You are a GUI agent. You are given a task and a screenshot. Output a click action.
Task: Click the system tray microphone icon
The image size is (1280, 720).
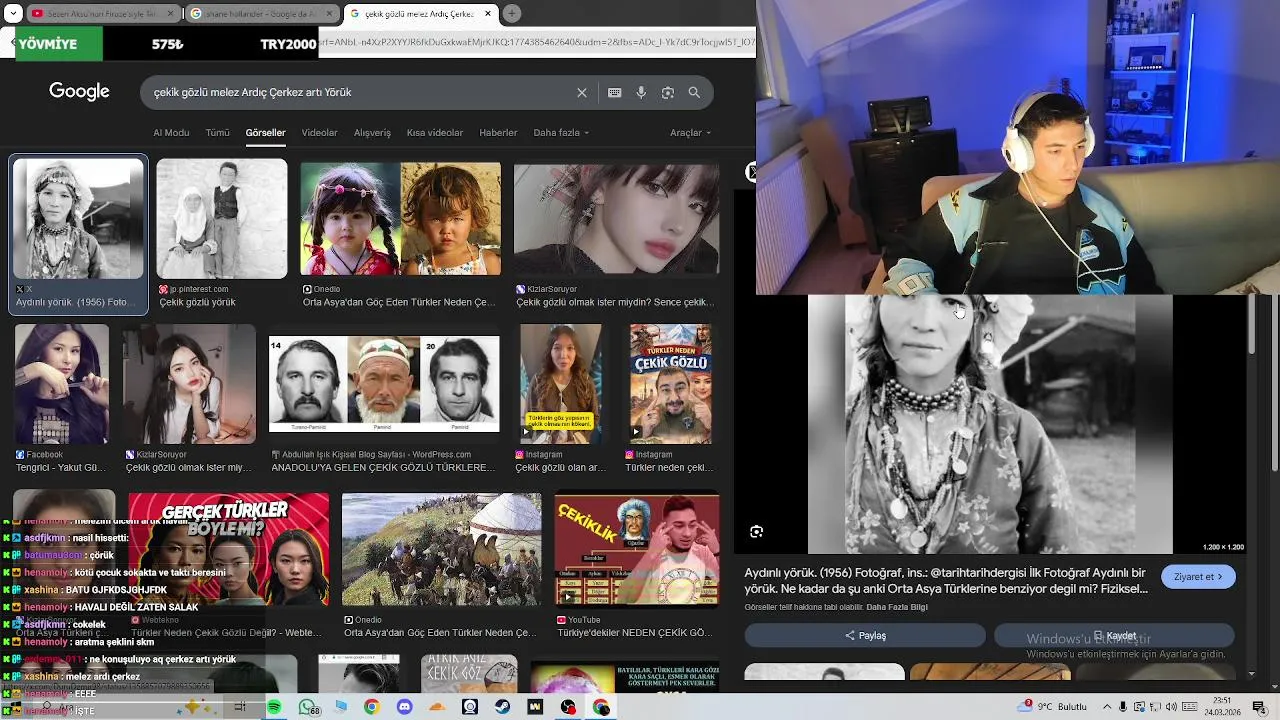click(1124, 707)
